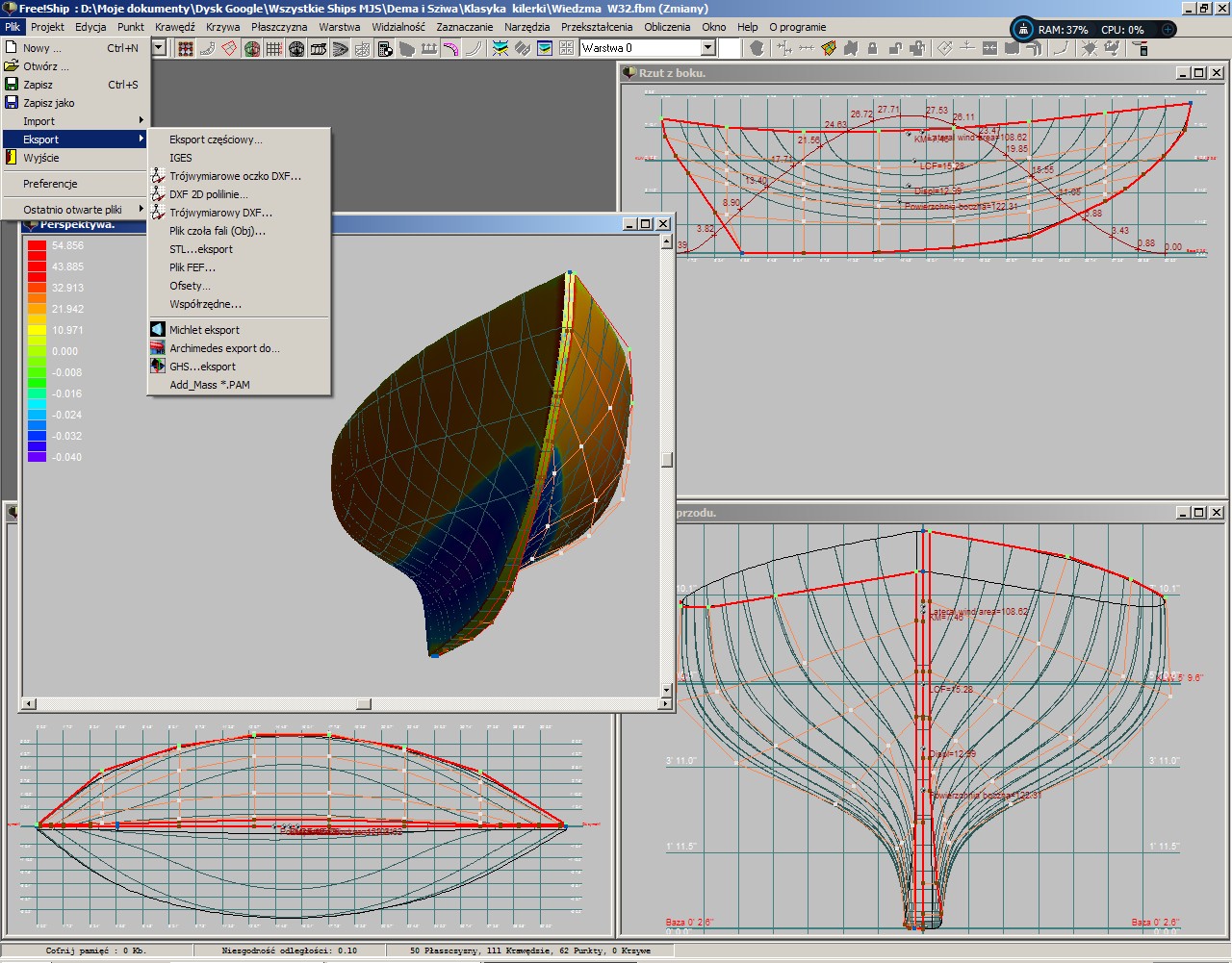Image resolution: width=1232 pixels, height=963 pixels.
Task: Click the control net toggle icon in toolbar
Action: click(186, 48)
